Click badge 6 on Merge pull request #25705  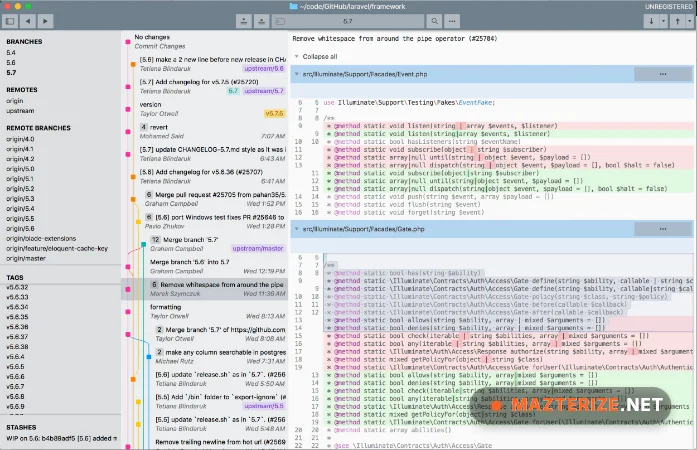[148, 195]
